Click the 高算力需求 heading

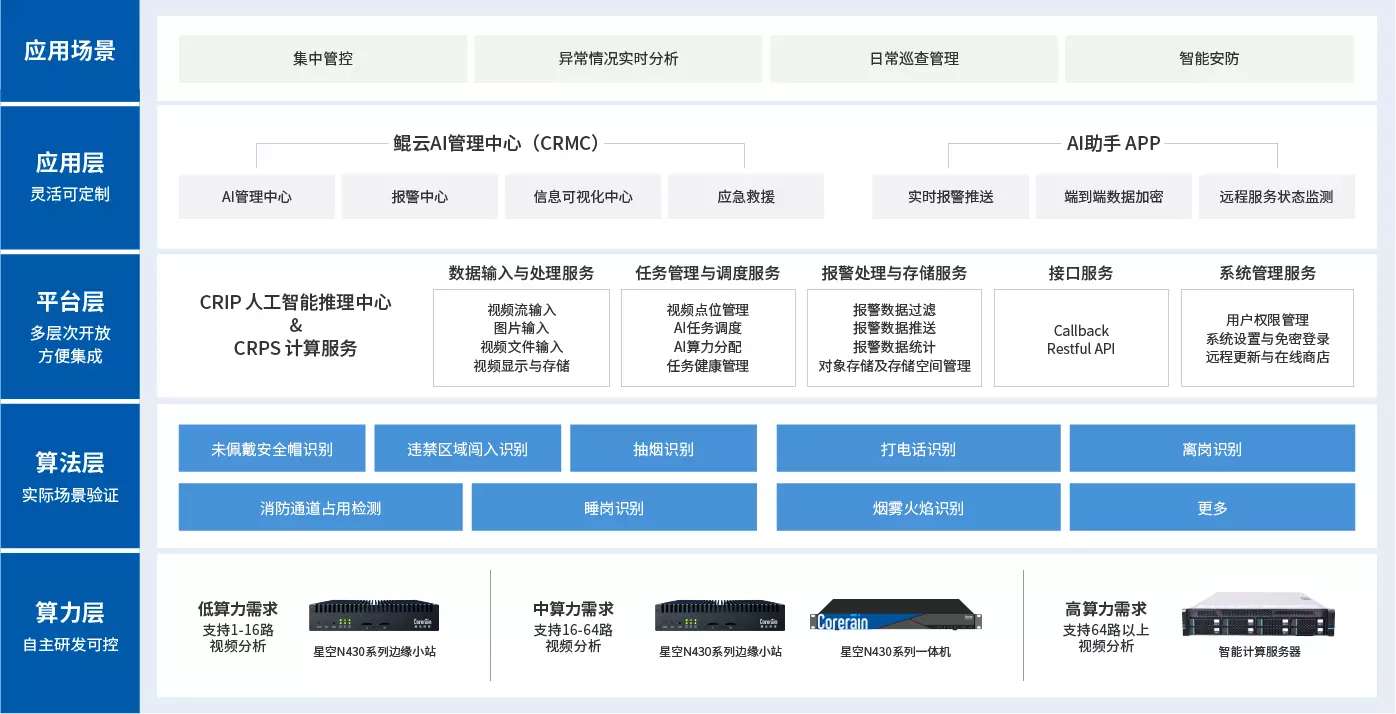click(x=1106, y=609)
